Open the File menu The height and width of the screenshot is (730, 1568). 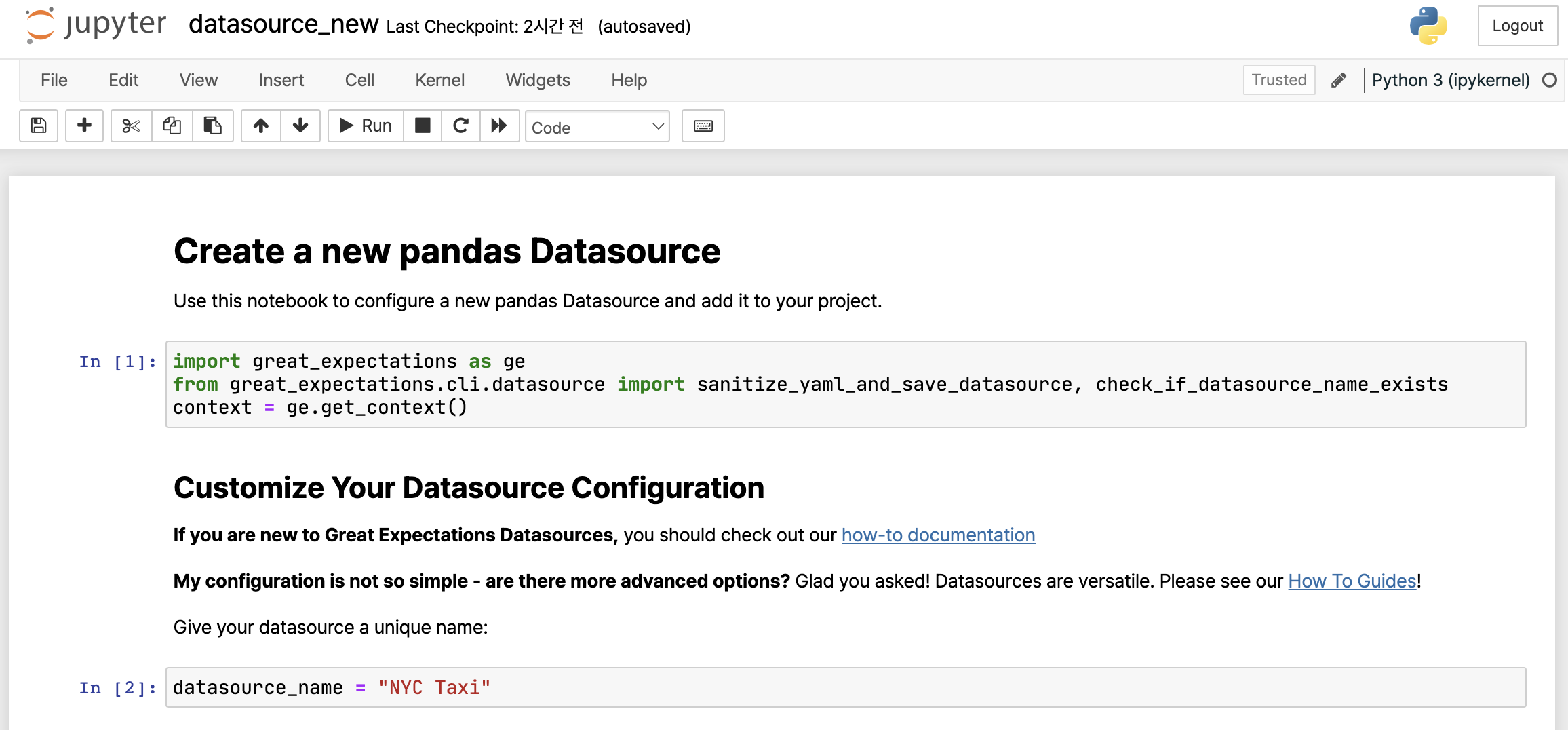54,80
